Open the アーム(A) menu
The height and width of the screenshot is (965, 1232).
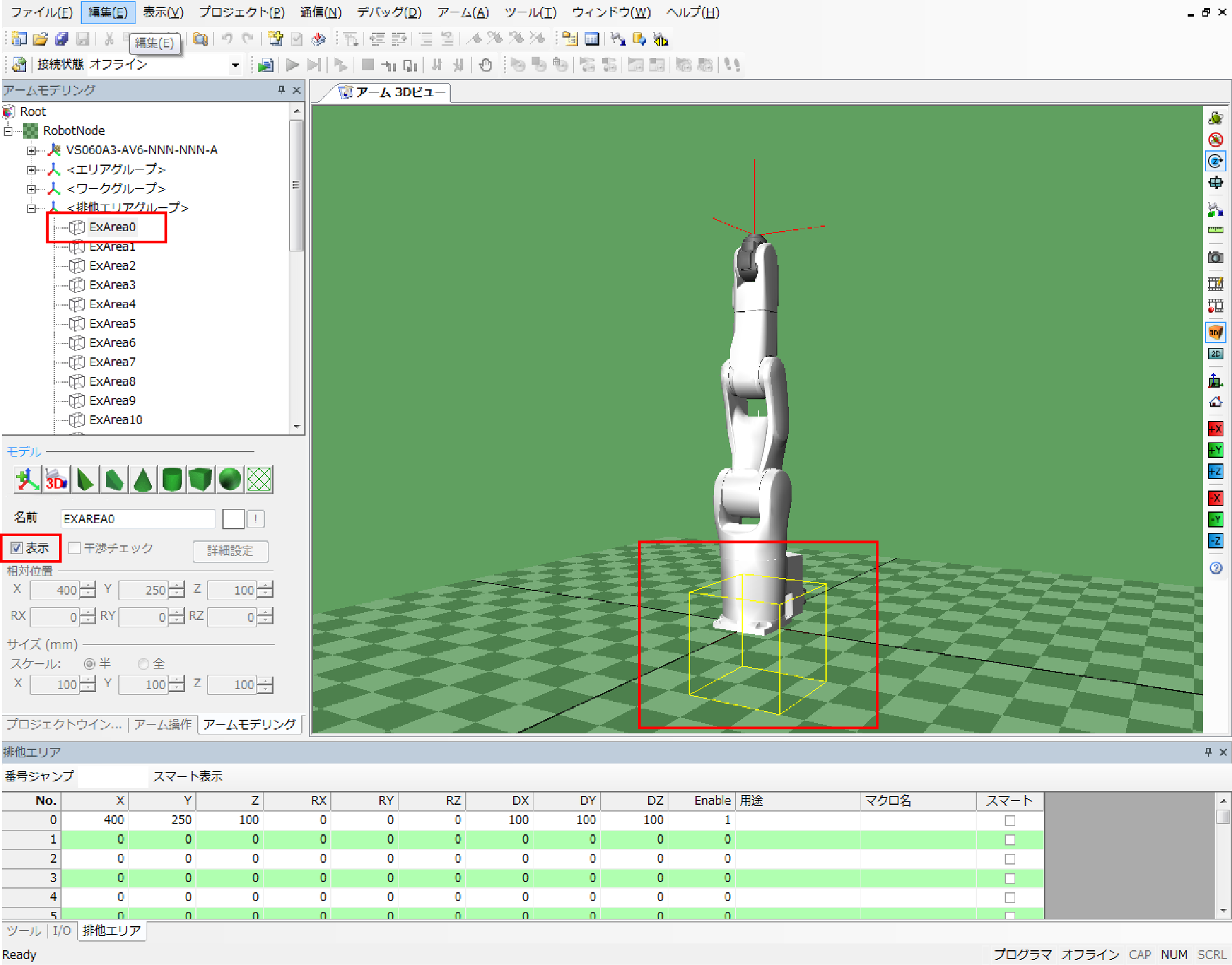click(x=463, y=12)
